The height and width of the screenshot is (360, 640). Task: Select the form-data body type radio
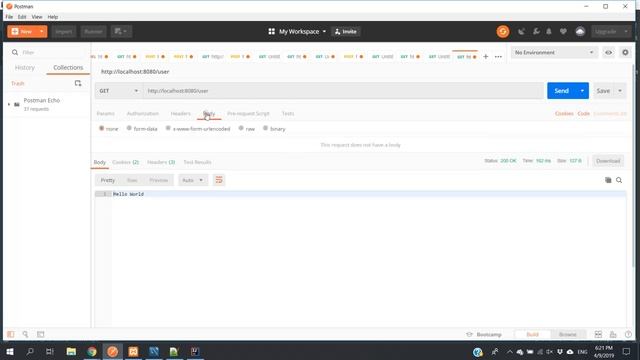coord(129,128)
